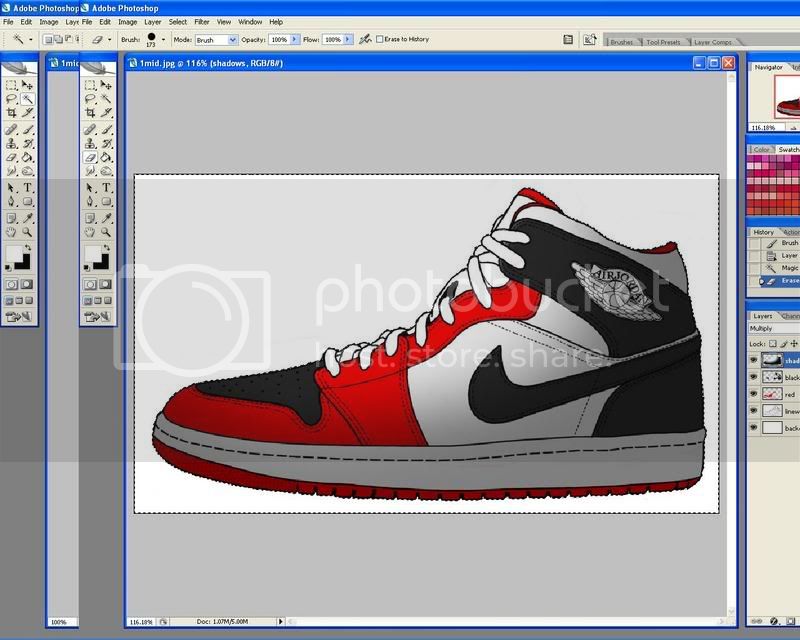Open the Eraser tool preset picker arrow
This screenshot has width=800, height=640.
coord(109,39)
